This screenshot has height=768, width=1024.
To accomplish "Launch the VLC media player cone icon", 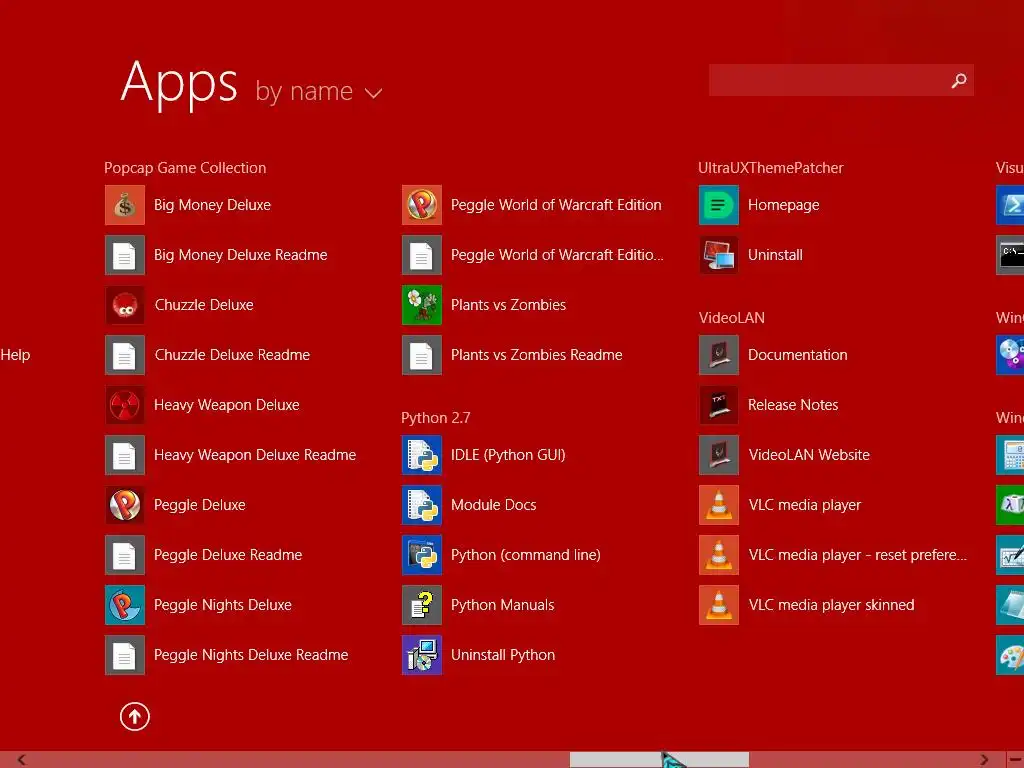I will (x=719, y=505).
